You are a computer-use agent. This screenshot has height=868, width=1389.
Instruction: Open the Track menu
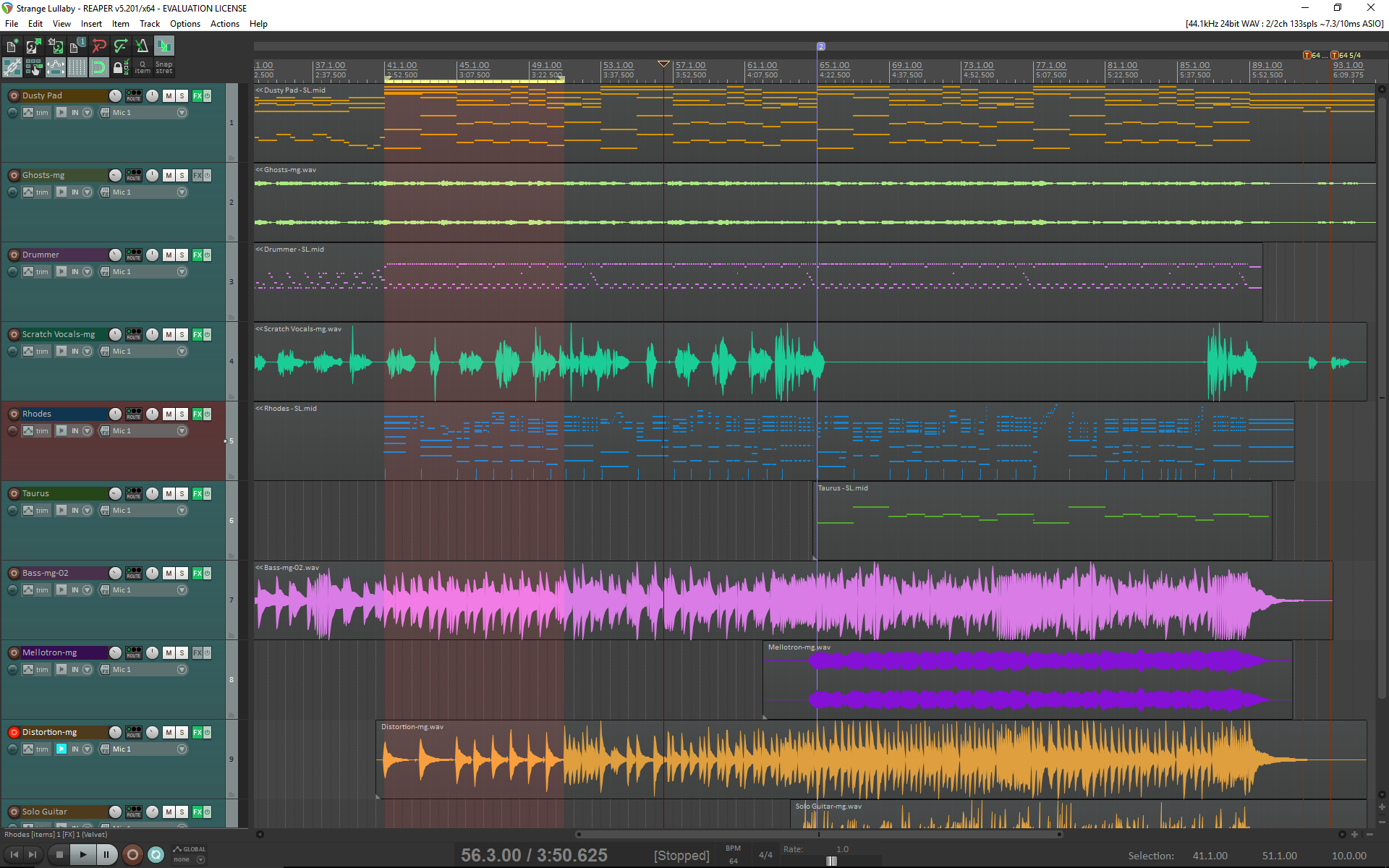click(150, 24)
